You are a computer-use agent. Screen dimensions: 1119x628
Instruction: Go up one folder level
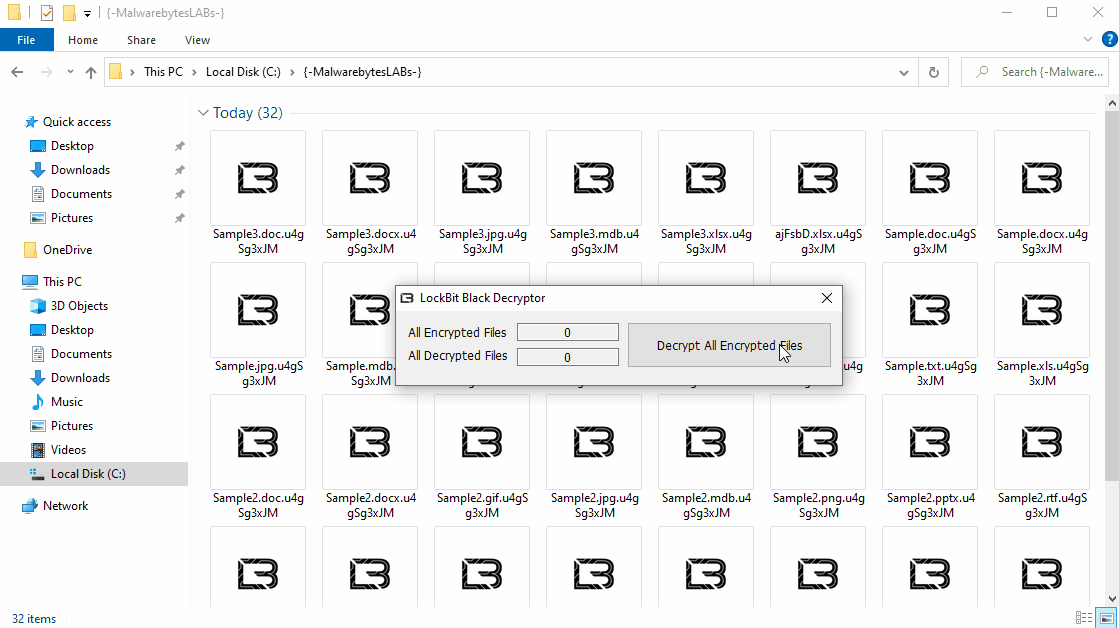(x=91, y=72)
